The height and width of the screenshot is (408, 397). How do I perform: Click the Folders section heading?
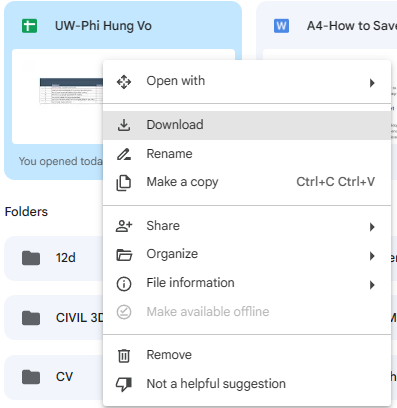coord(26,212)
